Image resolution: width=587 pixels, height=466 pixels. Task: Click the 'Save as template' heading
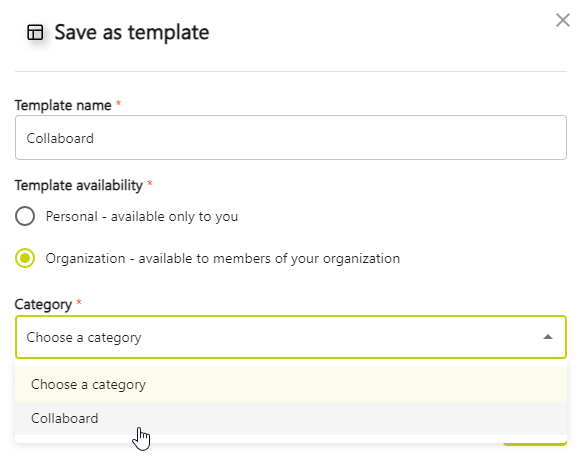[132, 33]
